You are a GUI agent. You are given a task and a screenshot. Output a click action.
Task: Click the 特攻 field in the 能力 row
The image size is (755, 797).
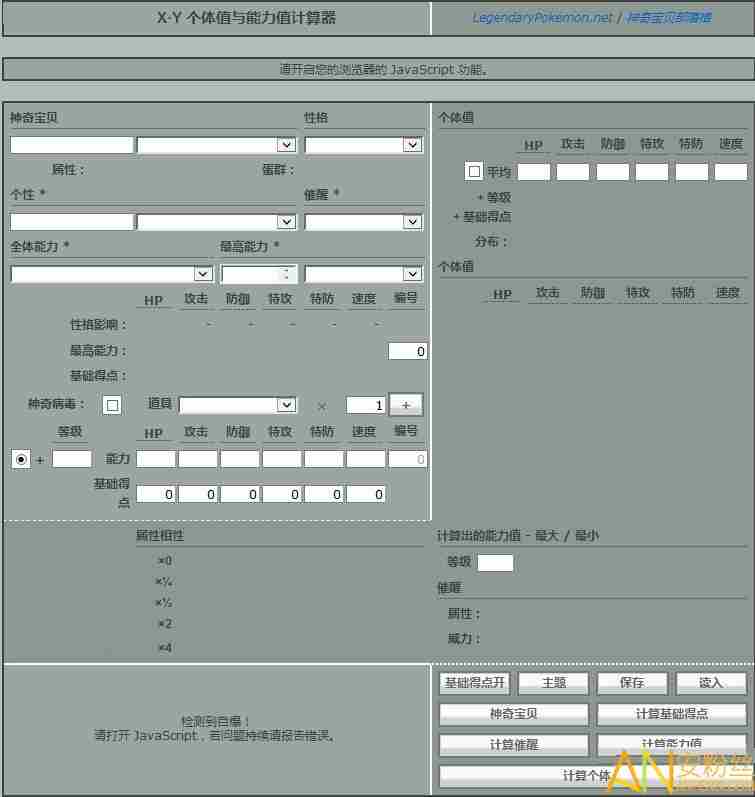282,458
